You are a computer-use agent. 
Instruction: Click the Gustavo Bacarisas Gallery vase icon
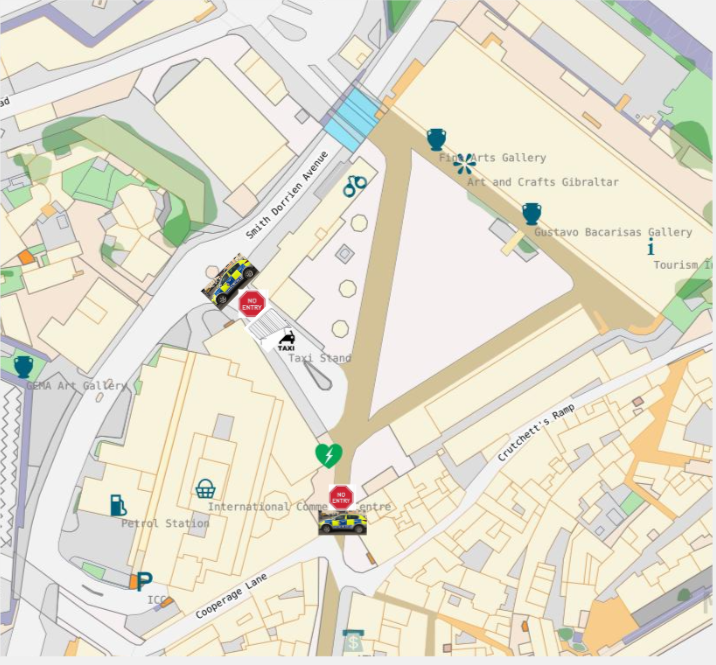tap(532, 214)
